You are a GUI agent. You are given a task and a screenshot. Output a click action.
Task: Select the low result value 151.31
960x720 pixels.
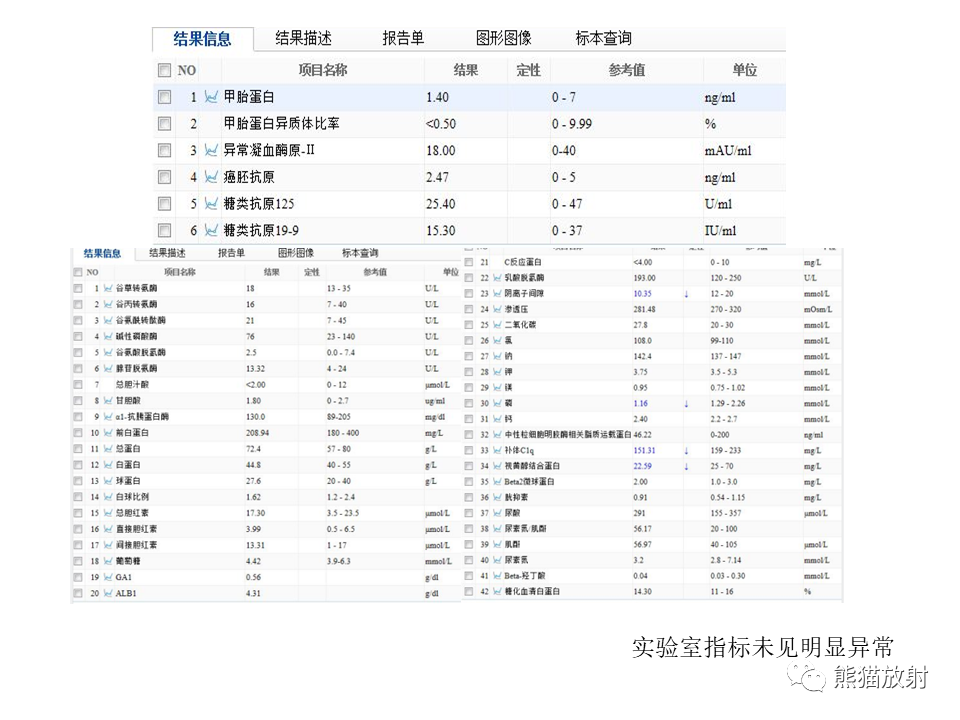pos(644,450)
